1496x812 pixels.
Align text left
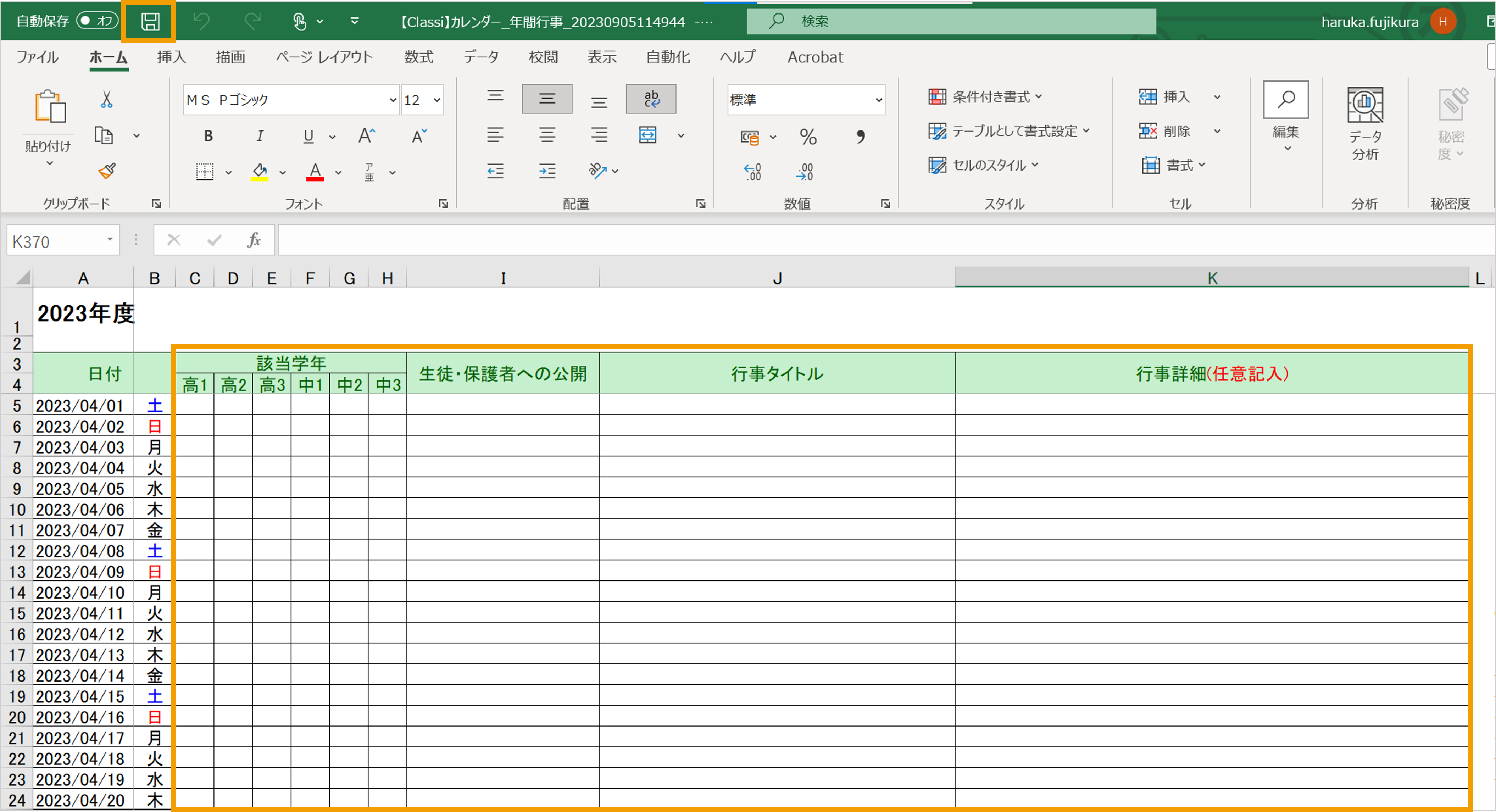coord(495,135)
